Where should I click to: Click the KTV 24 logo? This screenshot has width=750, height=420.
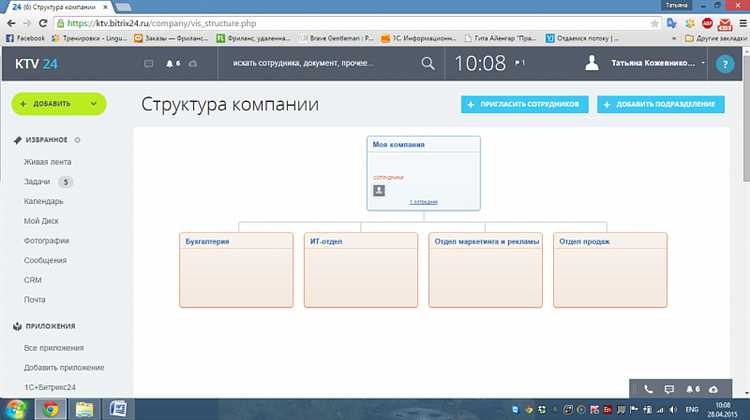tap(36, 64)
